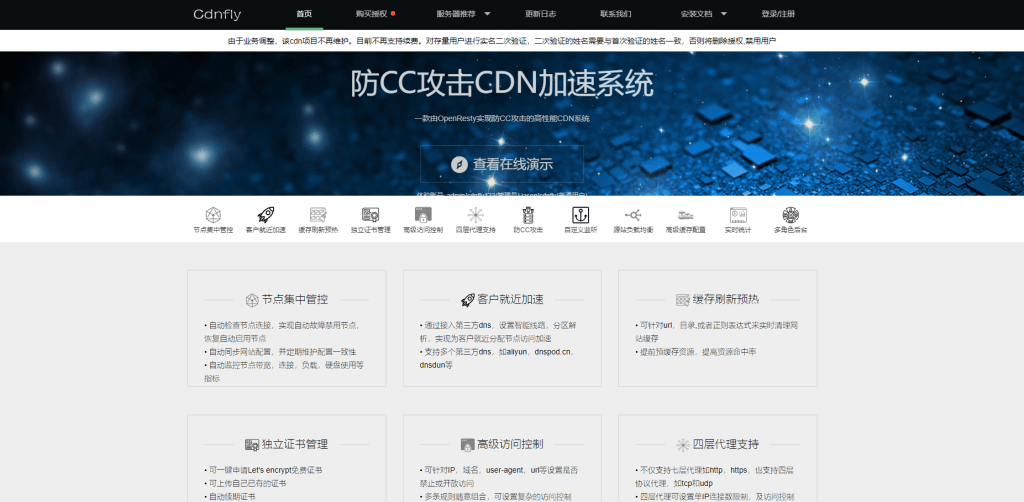Image resolution: width=1024 pixels, height=502 pixels.
Task: Open the 独立证书管理 certificate icon
Action: (370, 215)
